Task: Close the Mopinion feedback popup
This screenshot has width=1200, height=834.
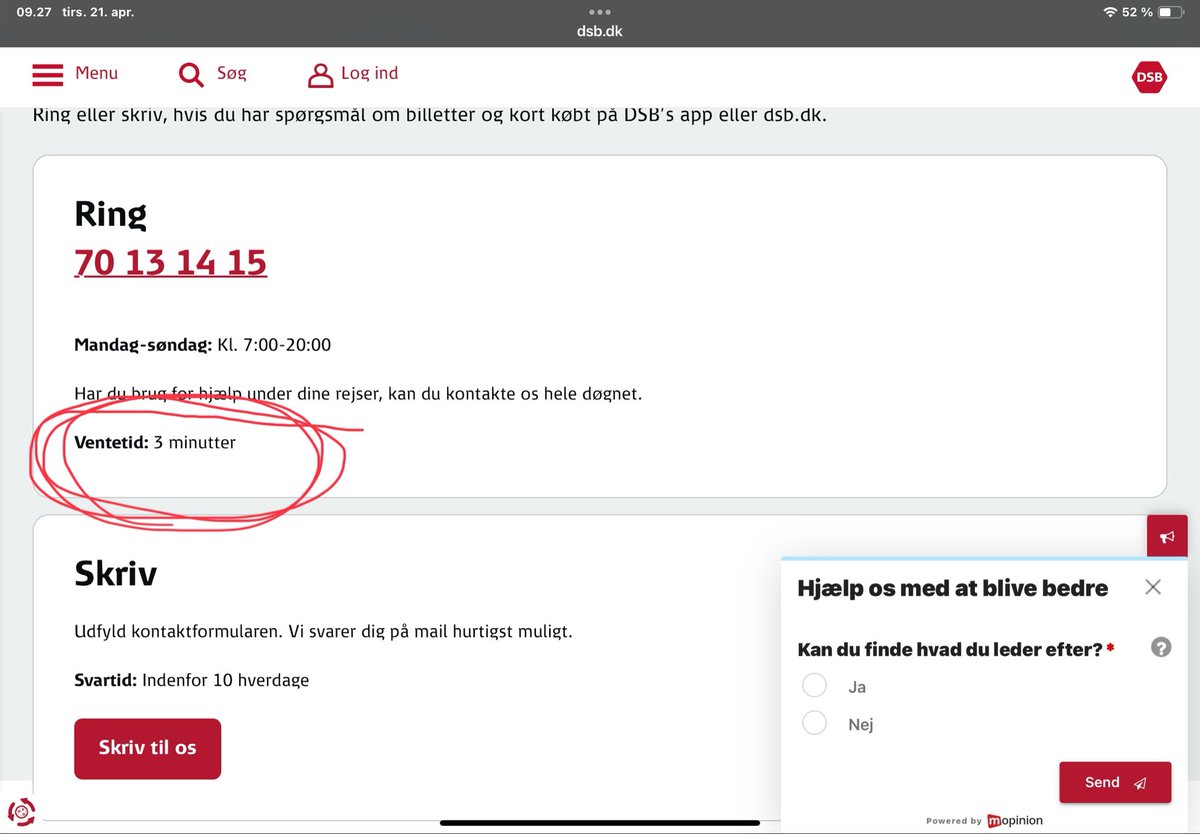Action: point(1153,587)
